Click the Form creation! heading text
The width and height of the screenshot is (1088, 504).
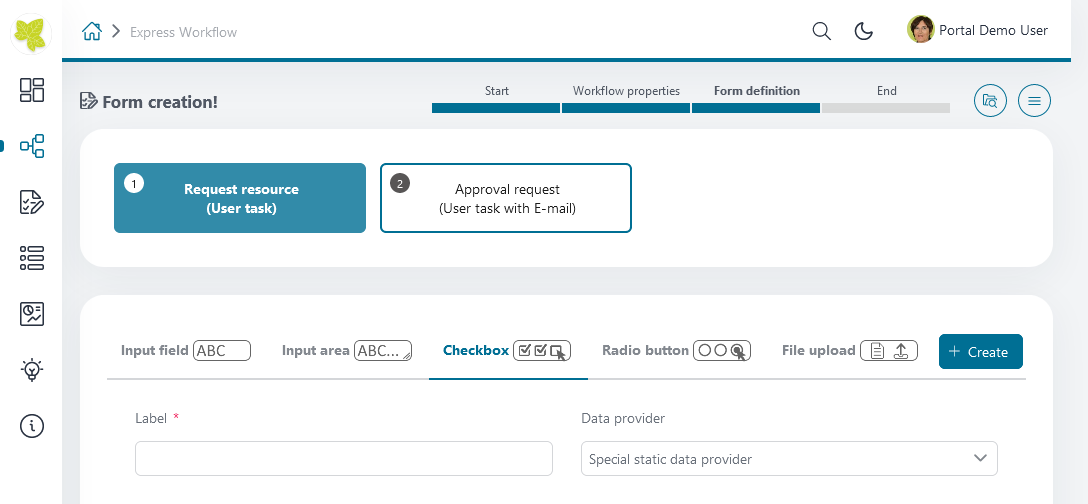point(160,102)
